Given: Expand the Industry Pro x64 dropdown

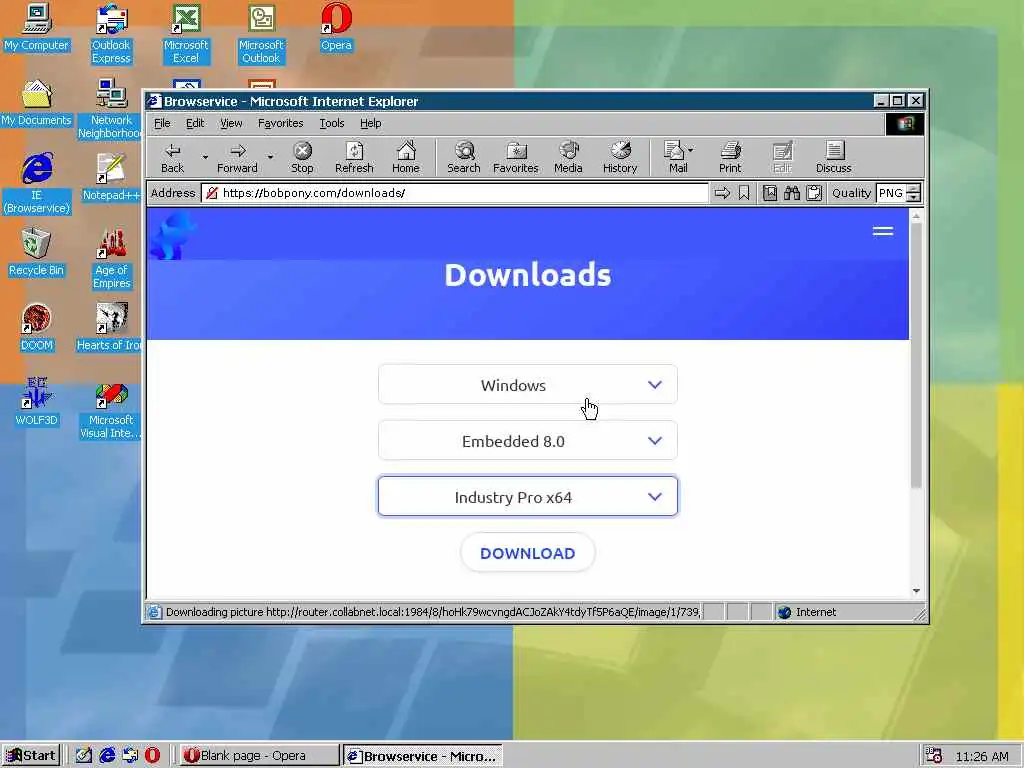Looking at the screenshot, I should tap(528, 496).
